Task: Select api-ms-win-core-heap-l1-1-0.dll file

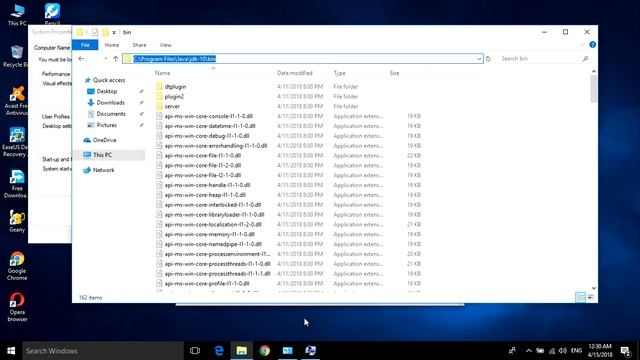Action: 205,195
